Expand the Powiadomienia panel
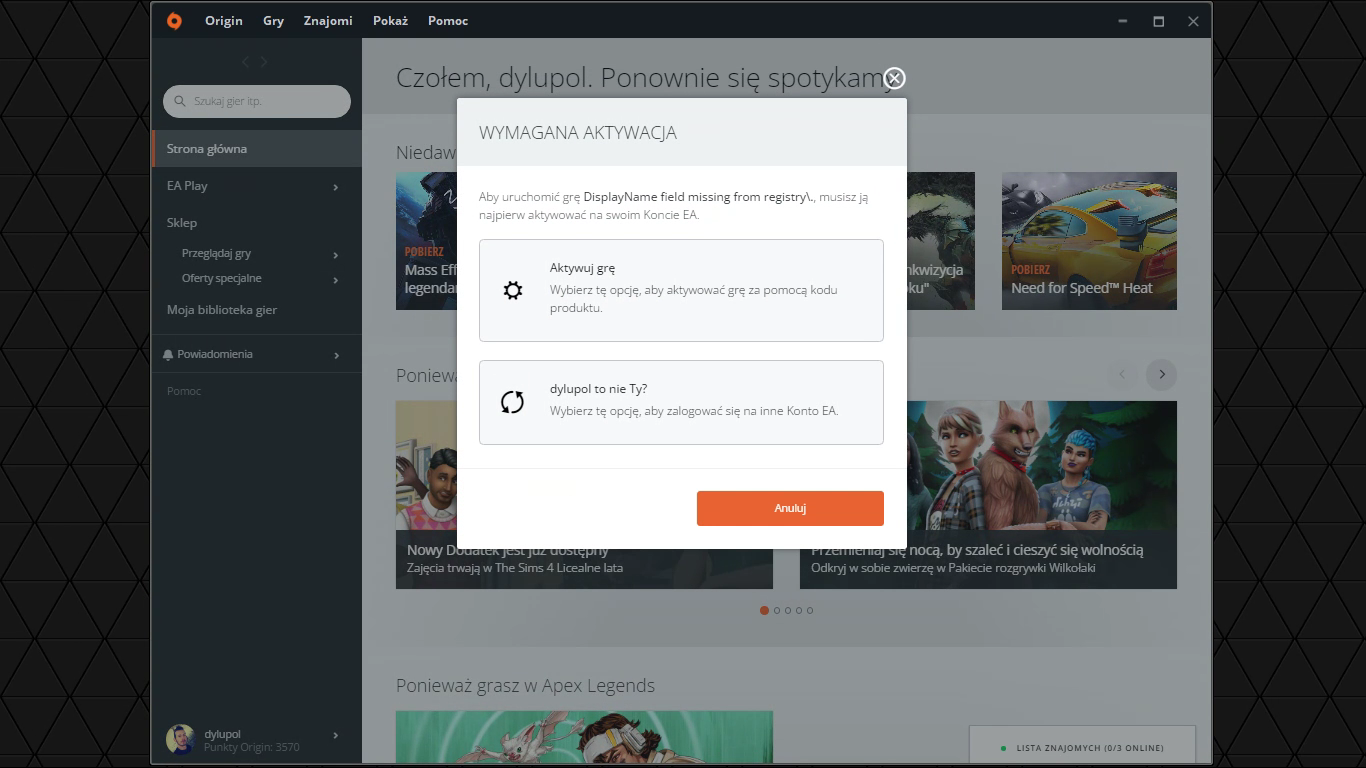Viewport: 1366px width, 768px height. (336, 355)
